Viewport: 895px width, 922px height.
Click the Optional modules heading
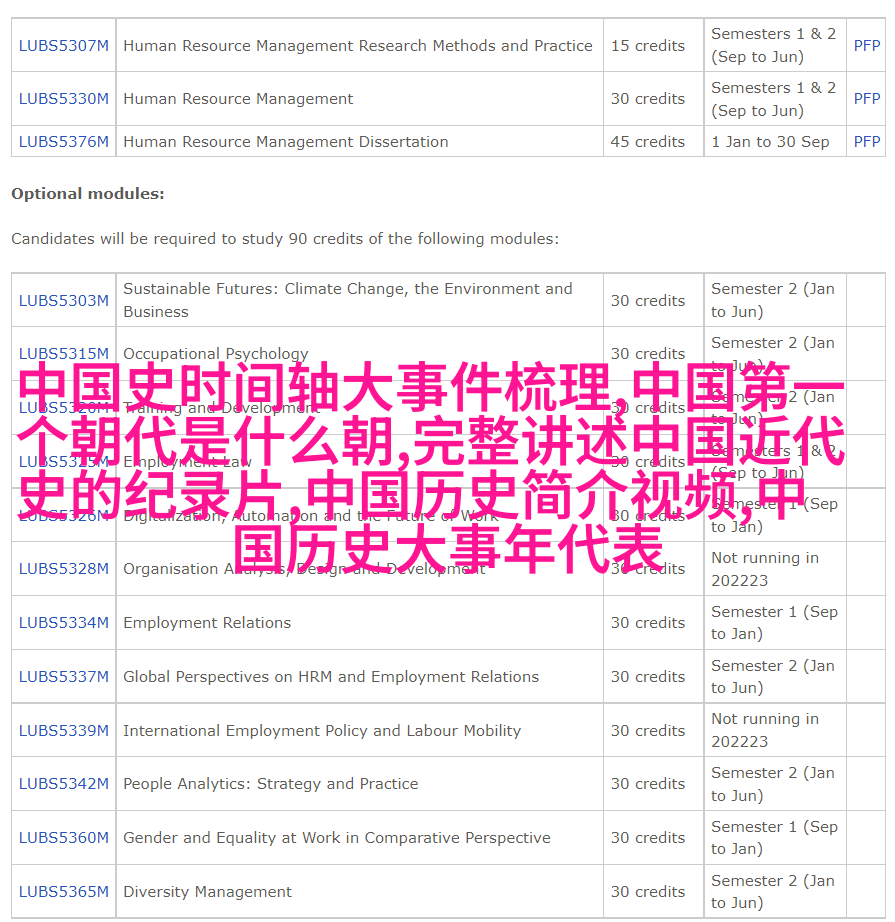[88, 194]
